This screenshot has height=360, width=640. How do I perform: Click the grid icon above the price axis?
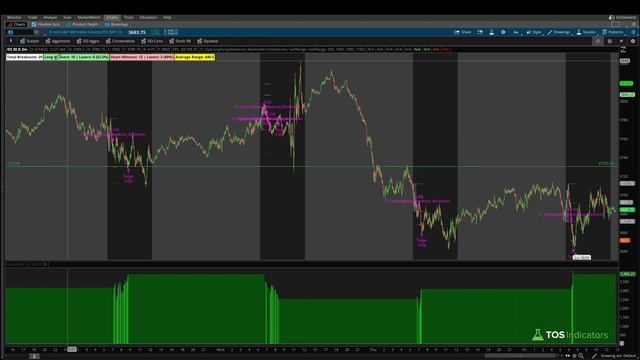[x=610, y=41]
